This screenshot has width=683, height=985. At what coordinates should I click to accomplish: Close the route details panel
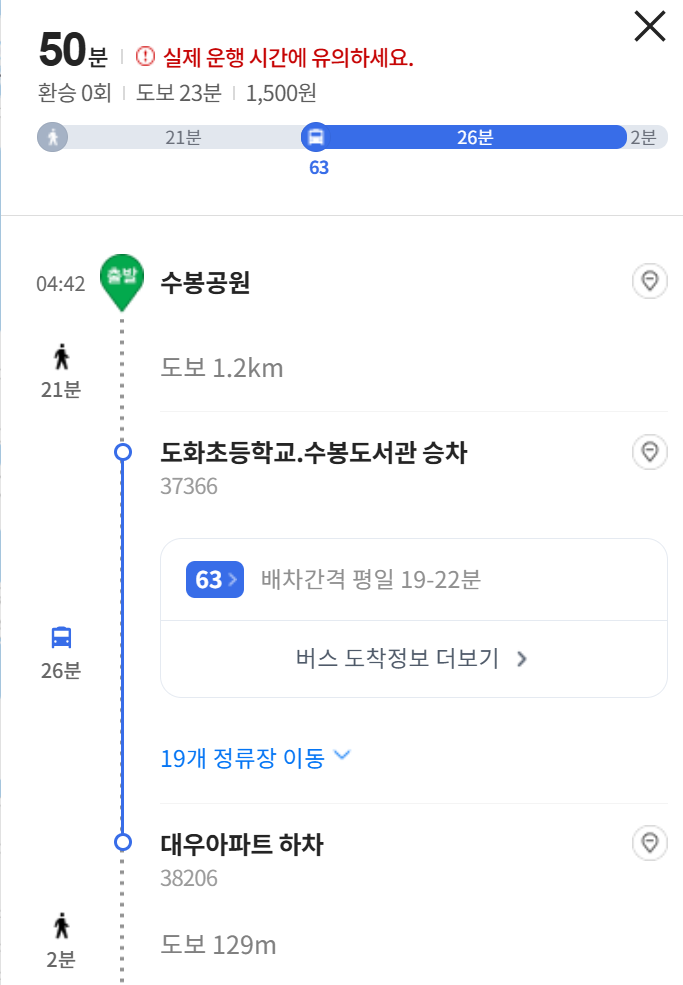650,27
